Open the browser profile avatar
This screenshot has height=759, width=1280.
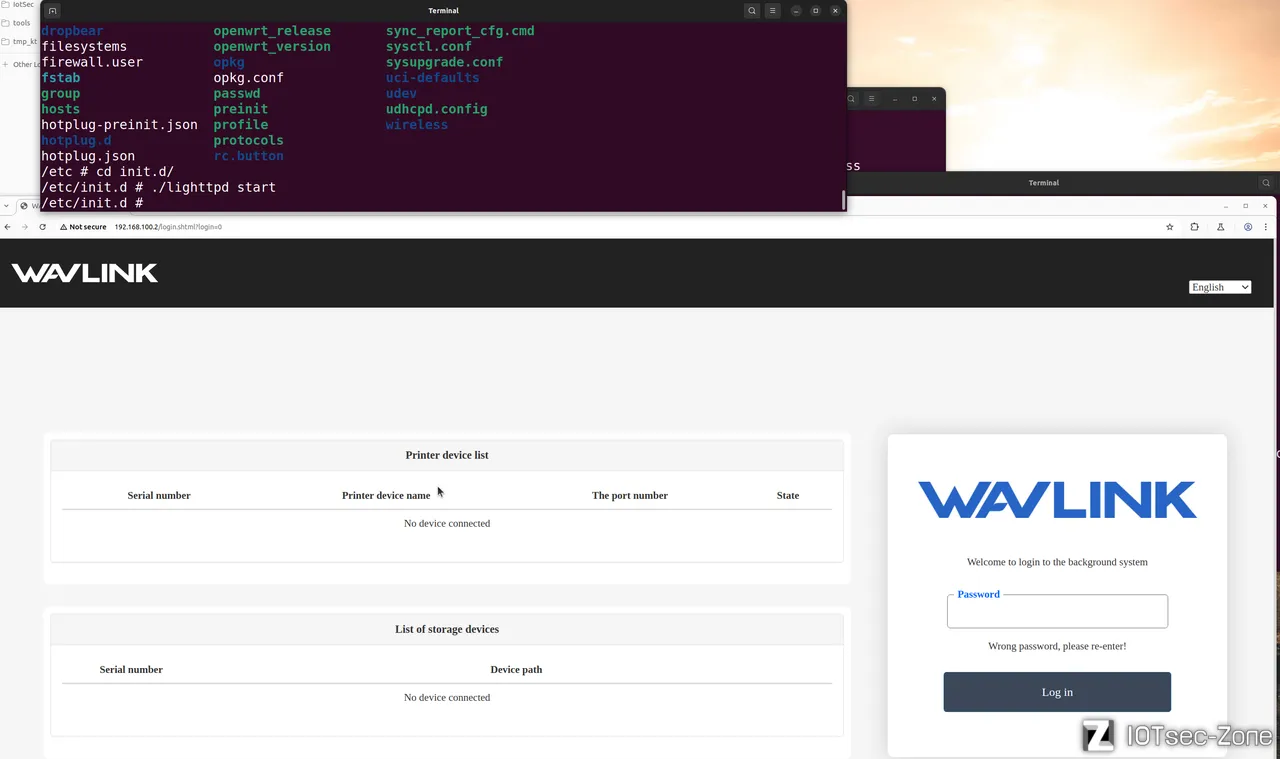pos(1248,227)
